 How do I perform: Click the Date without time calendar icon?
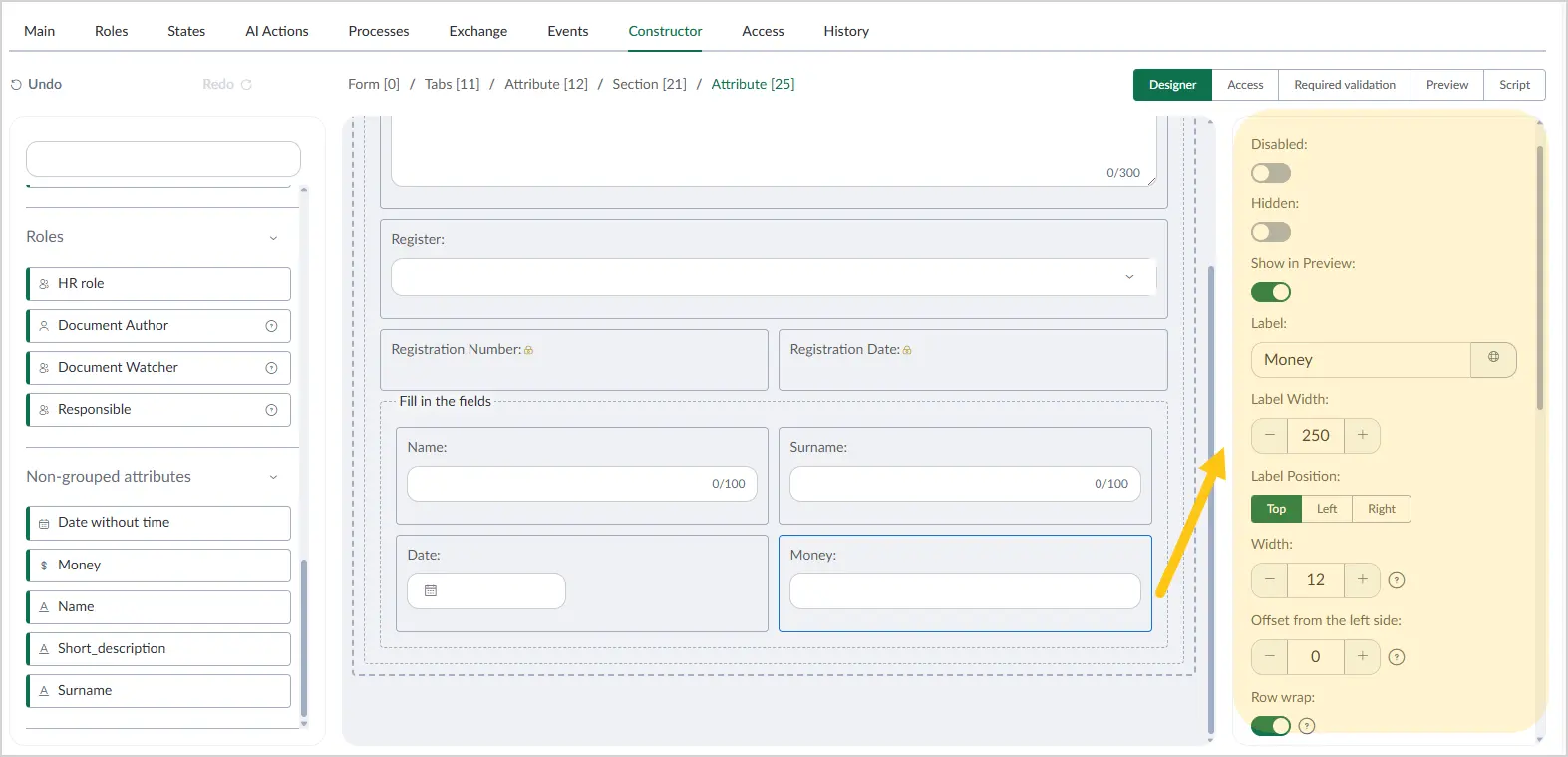44,523
